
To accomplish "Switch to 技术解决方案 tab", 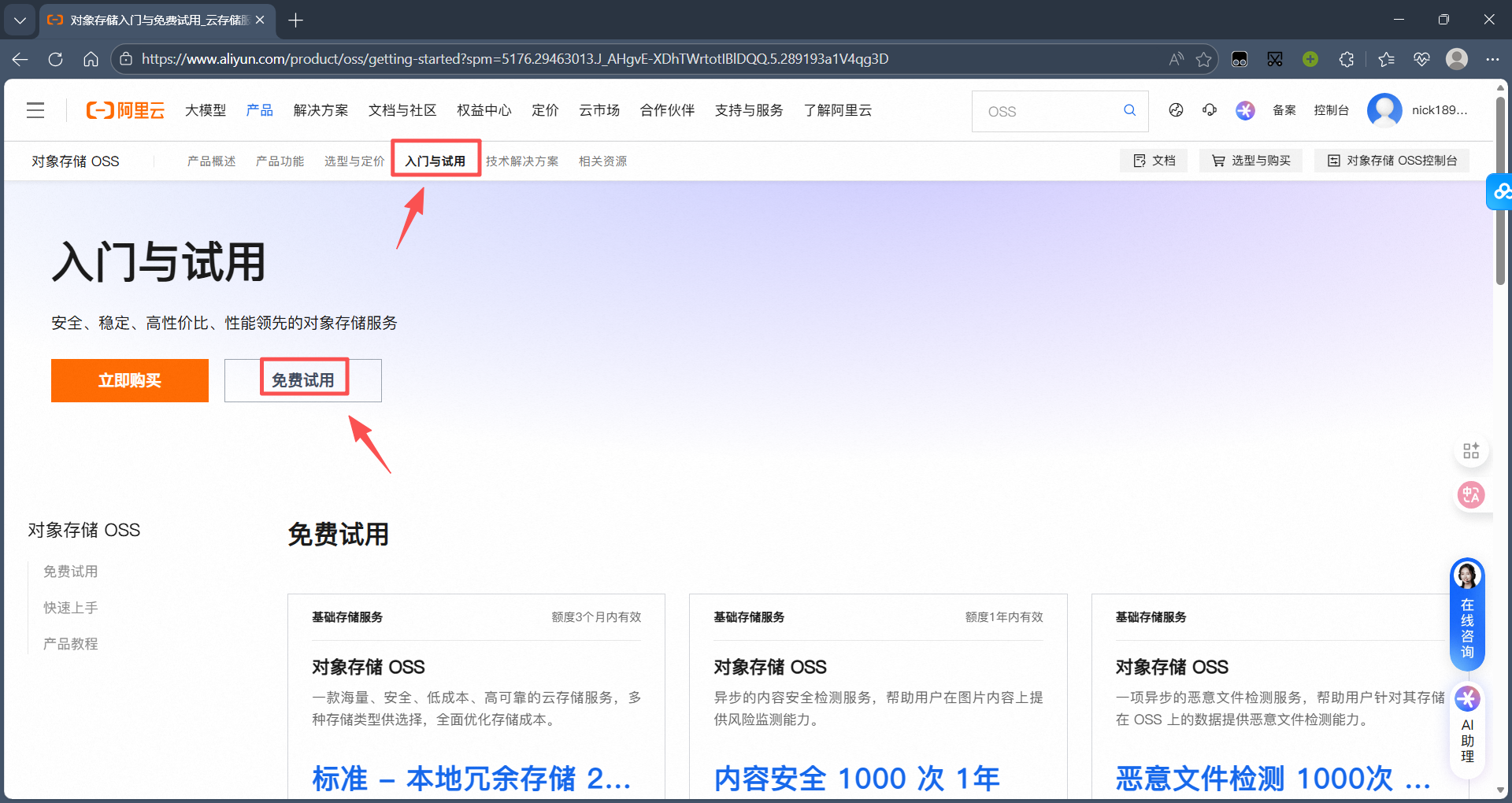I will [x=522, y=161].
